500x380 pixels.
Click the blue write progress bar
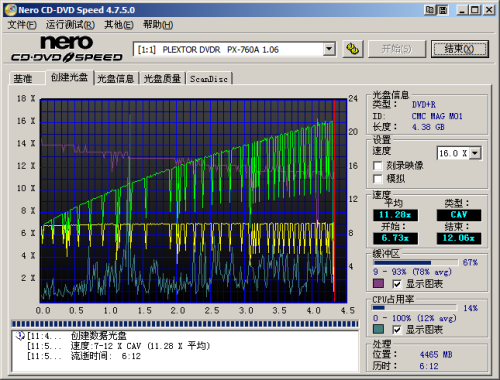coord(185,324)
